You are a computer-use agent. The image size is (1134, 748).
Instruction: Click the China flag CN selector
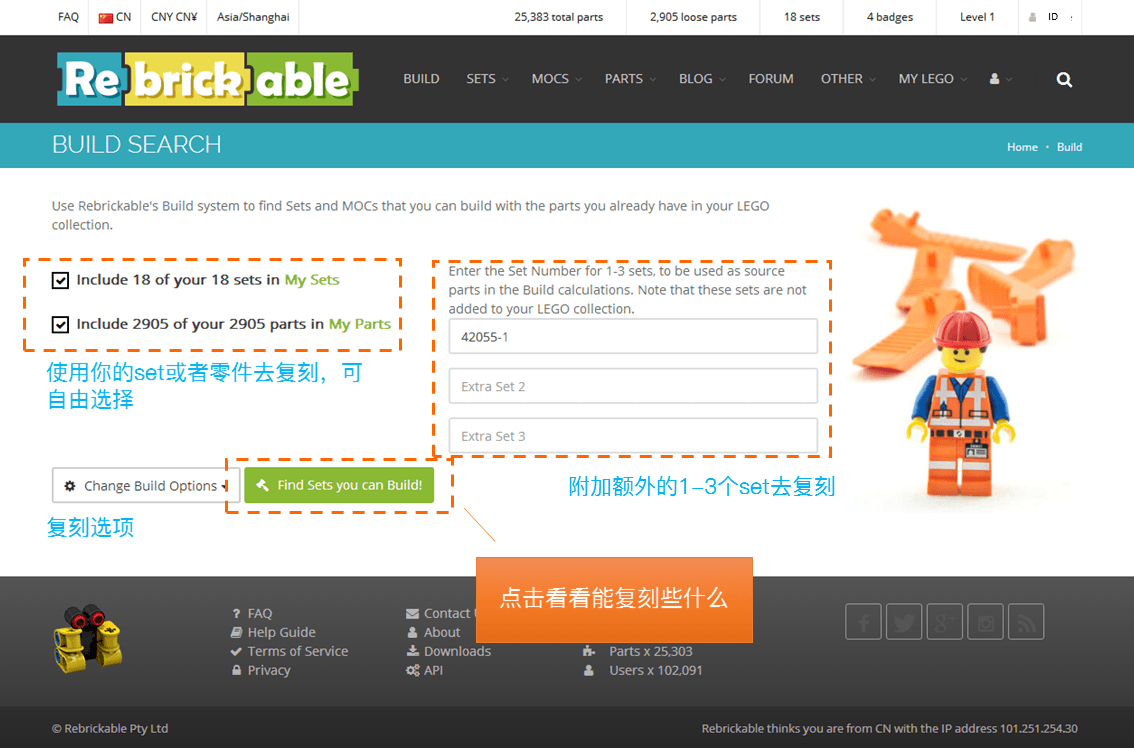click(115, 17)
